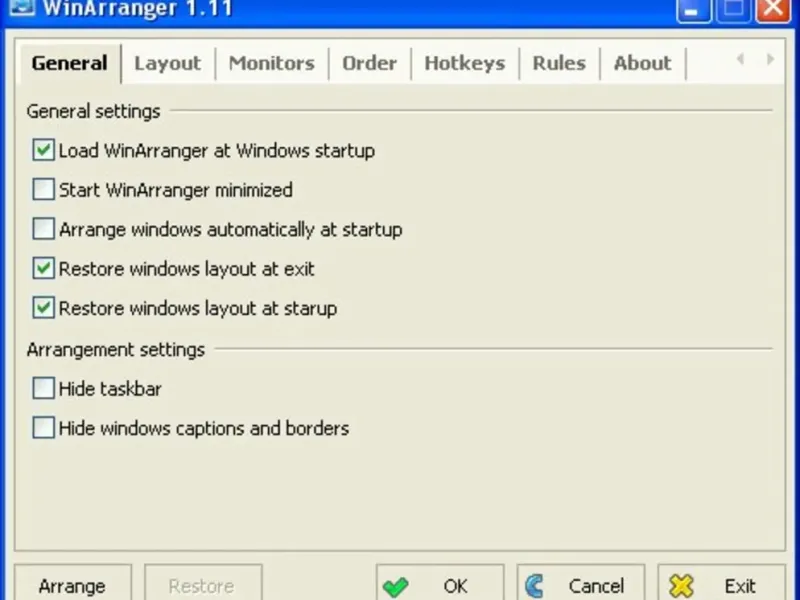This screenshot has height=600, width=800.
Task: Switch to the Layout tab
Action: (x=167, y=63)
